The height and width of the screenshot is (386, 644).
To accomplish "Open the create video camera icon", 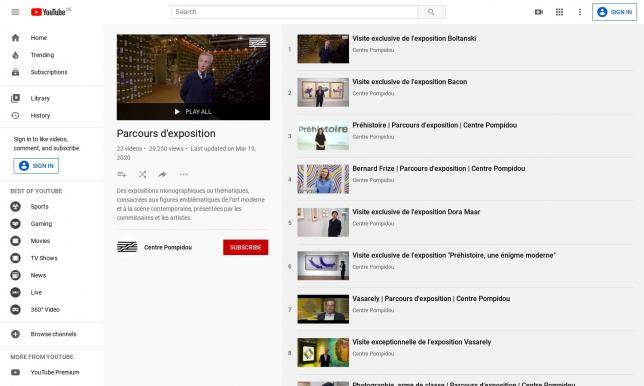I will [x=539, y=12].
